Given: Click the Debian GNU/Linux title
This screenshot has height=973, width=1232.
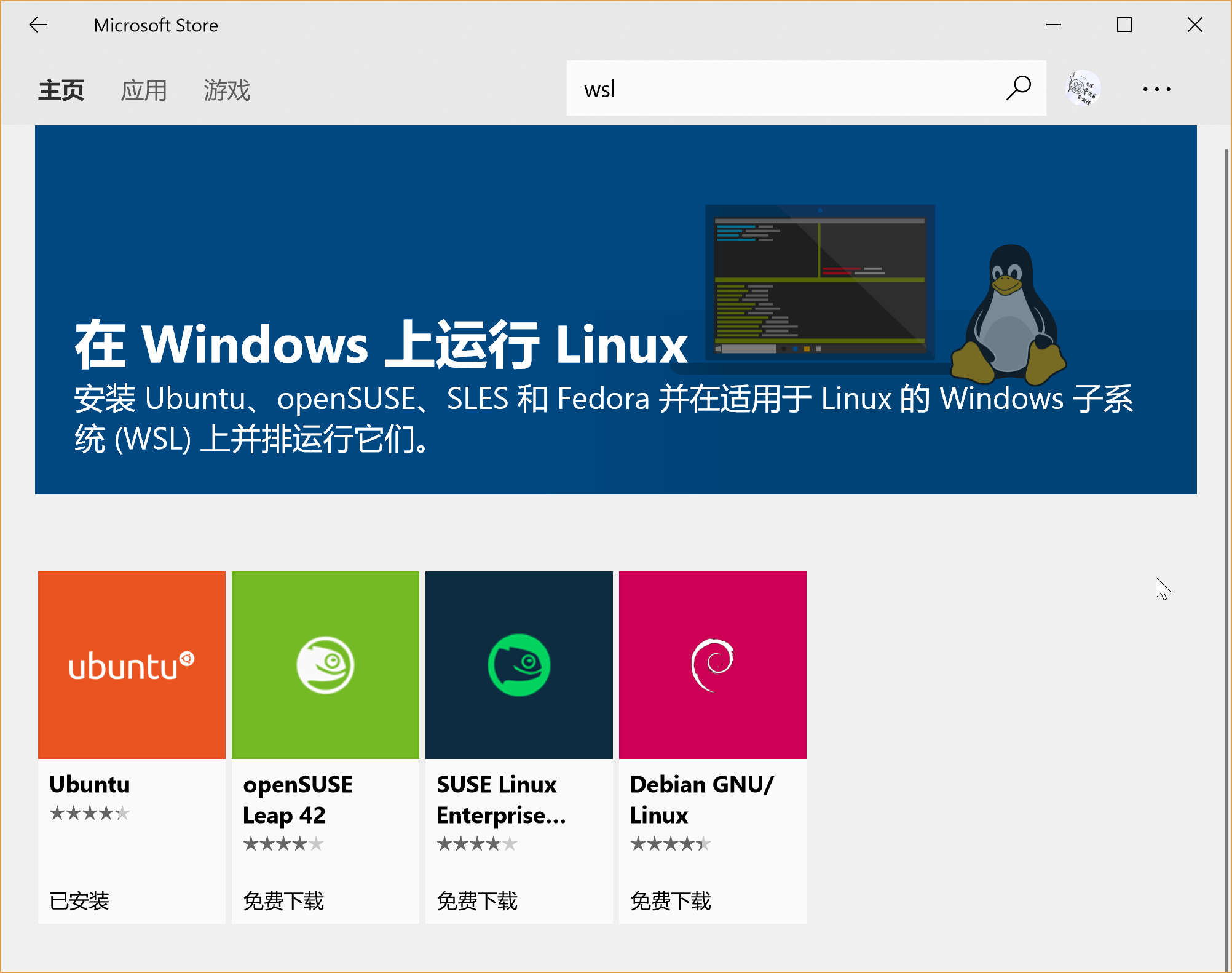Looking at the screenshot, I should pos(701,800).
